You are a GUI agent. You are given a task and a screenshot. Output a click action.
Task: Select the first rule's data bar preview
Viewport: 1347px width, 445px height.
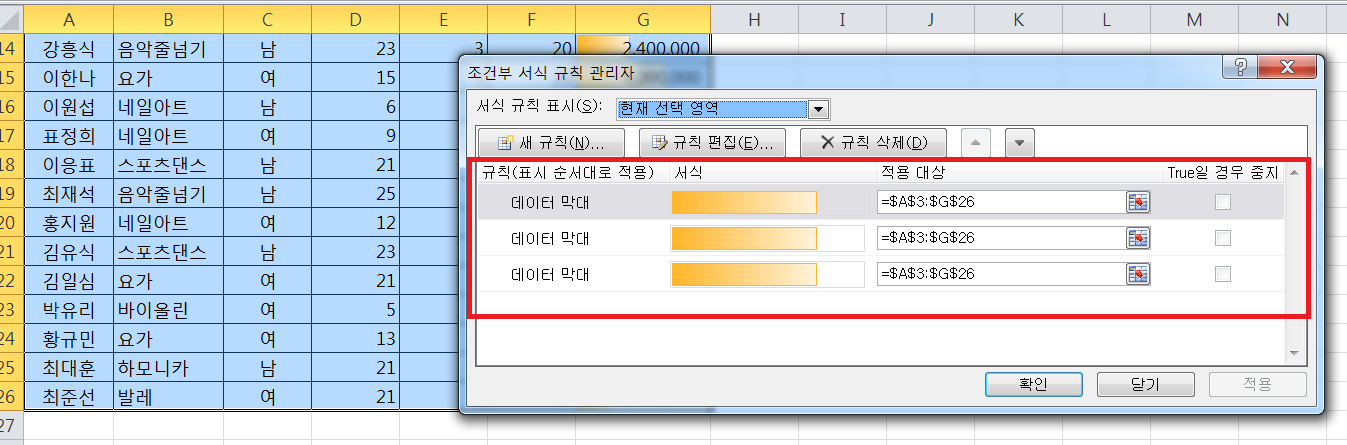(744, 203)
